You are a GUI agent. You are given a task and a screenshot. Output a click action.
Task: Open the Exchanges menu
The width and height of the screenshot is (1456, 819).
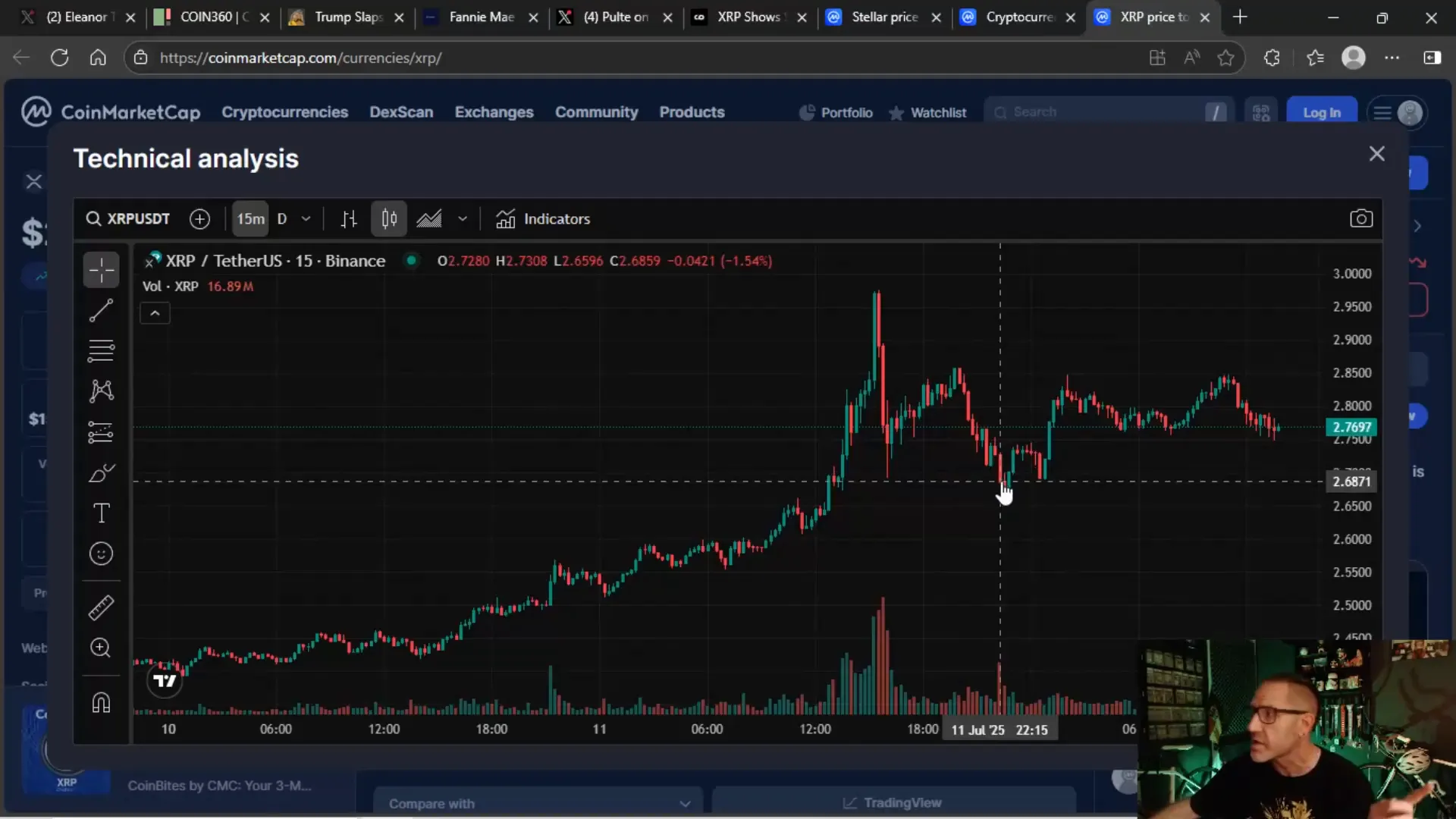494,112
